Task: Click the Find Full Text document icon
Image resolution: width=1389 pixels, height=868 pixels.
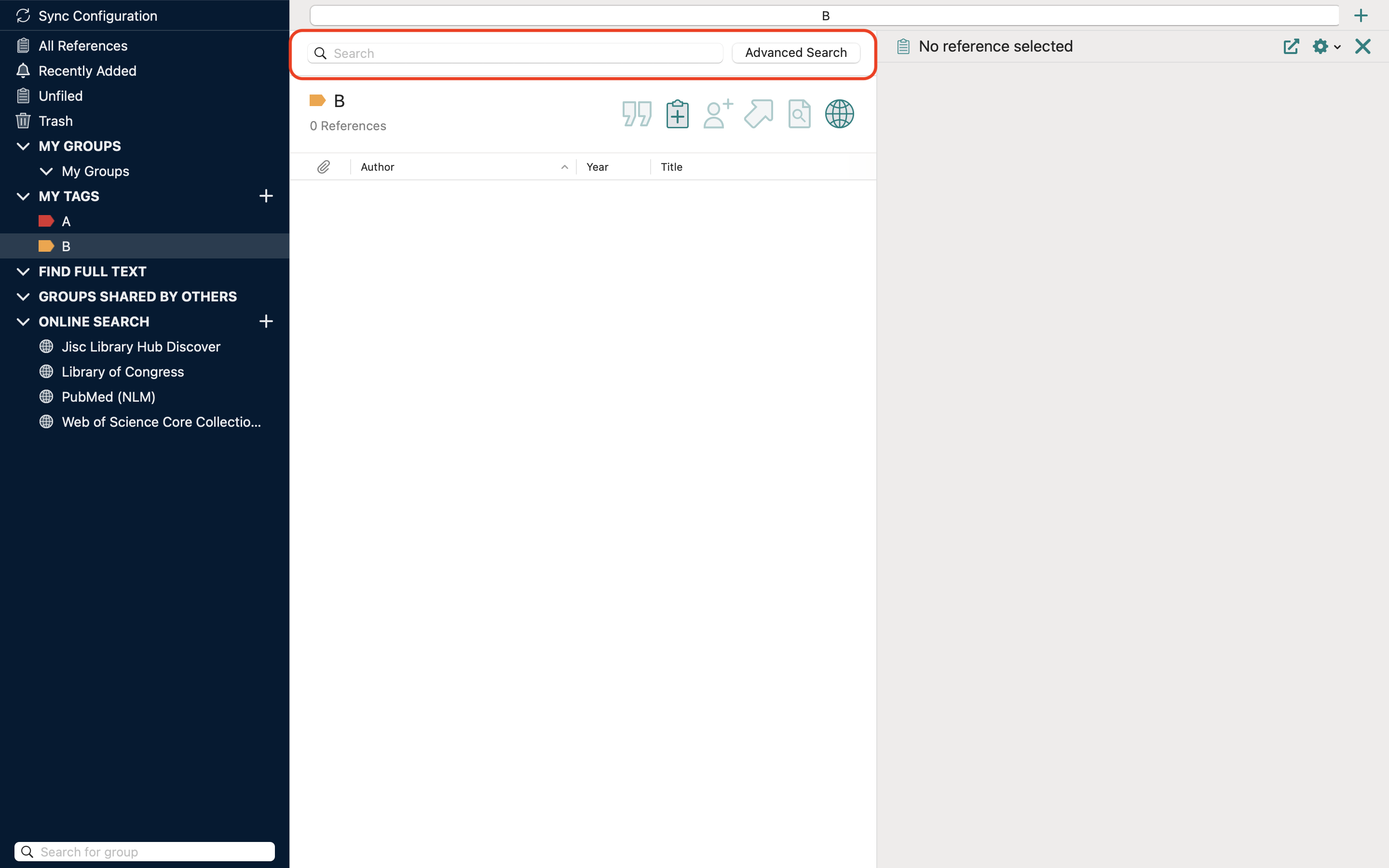Action: tap(799, 114)
